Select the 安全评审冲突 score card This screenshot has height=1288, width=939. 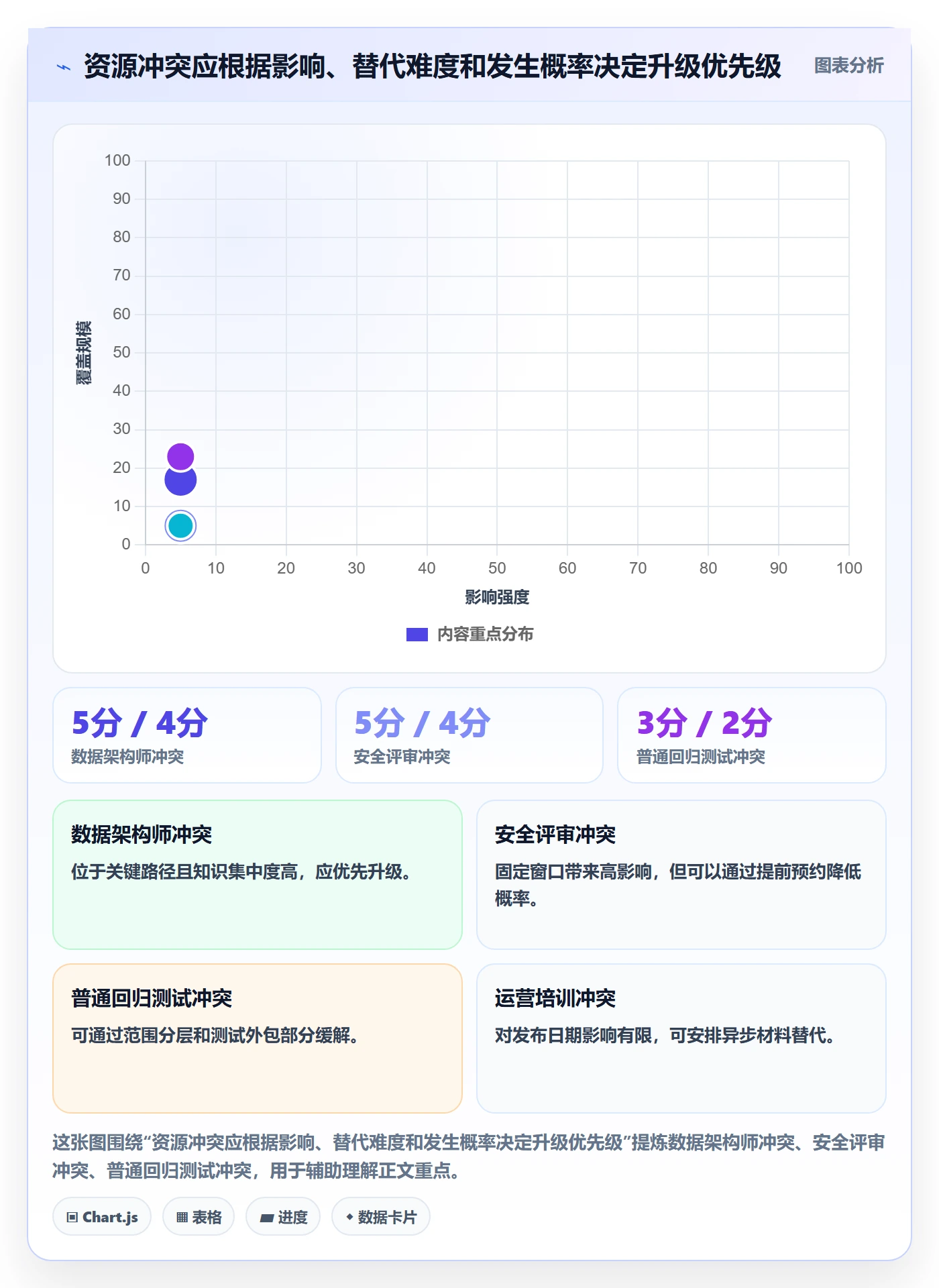click(x=469, y=735)
